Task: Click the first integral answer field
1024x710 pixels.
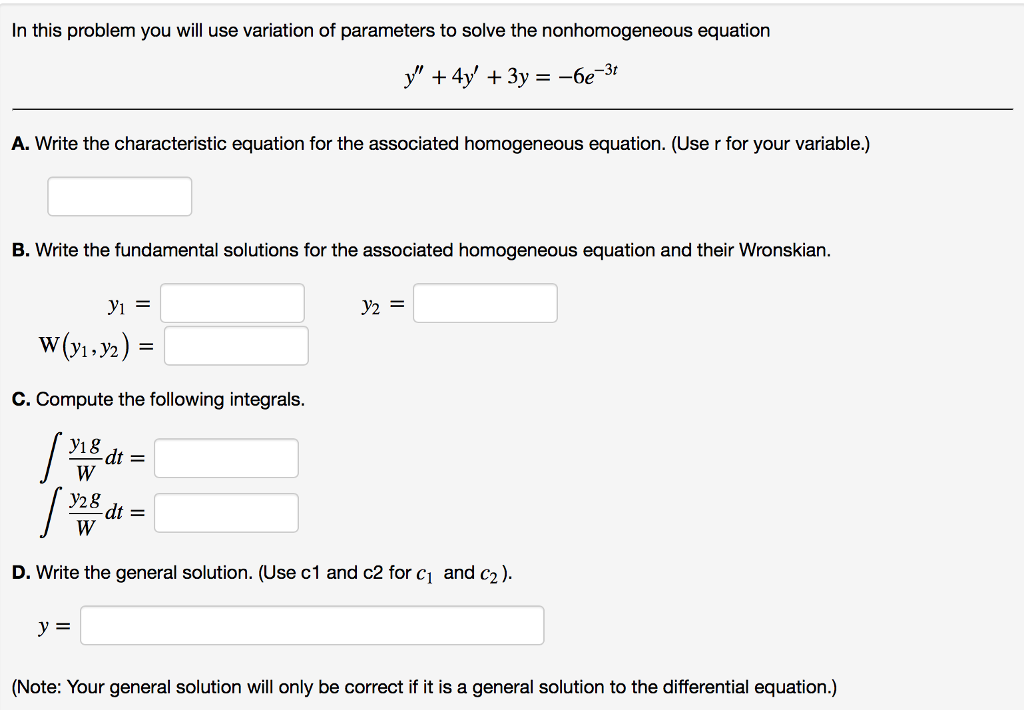Action: [226, 458]
